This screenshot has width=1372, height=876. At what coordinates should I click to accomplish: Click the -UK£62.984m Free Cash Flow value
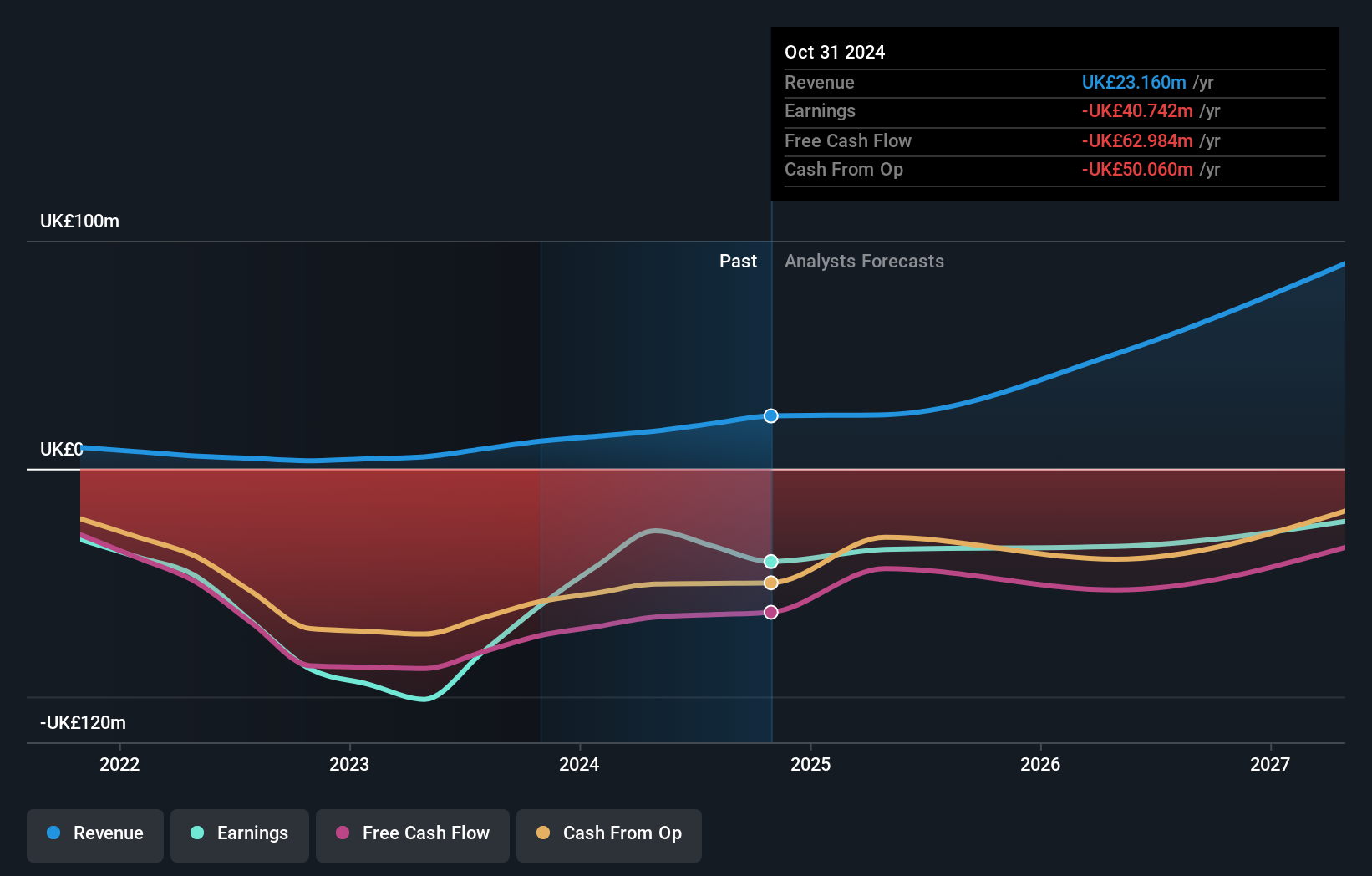(x=1138, y=140)
